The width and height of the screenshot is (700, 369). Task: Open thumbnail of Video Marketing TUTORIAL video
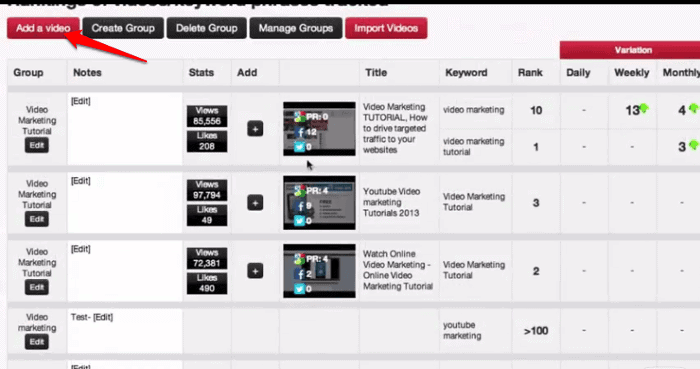319,129
